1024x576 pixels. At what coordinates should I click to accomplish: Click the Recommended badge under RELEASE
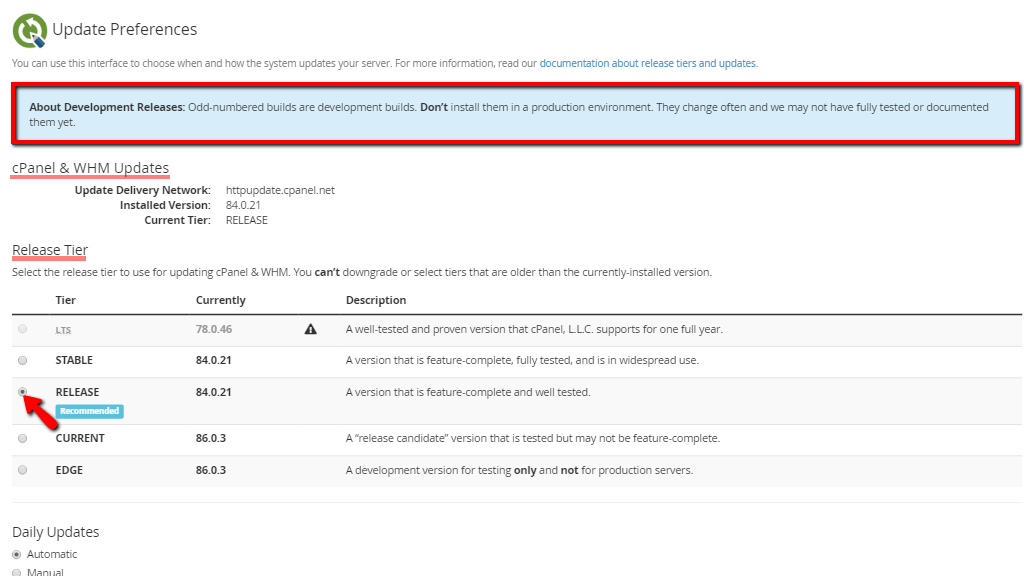[x=89, y=411]
